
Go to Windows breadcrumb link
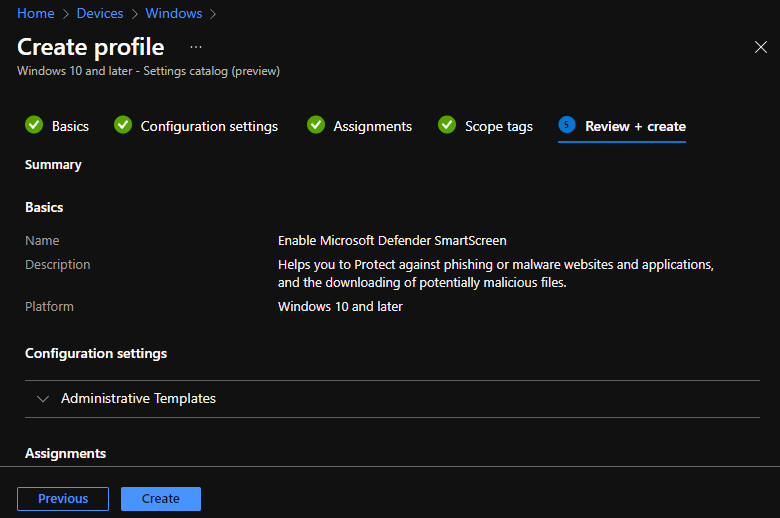coord(174,13)
